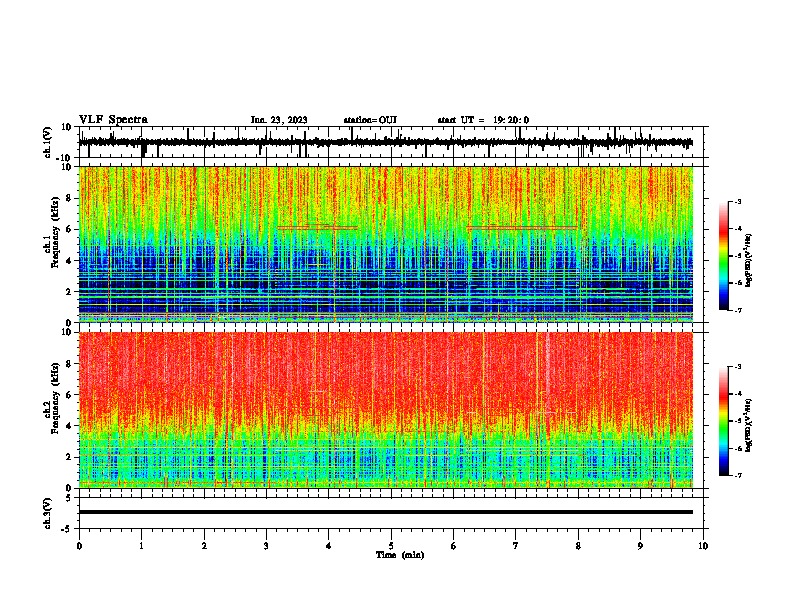This screenshot has height=612, width=792.
Task: Click time axis tick label "2"
Action: (x=204, y=546)
